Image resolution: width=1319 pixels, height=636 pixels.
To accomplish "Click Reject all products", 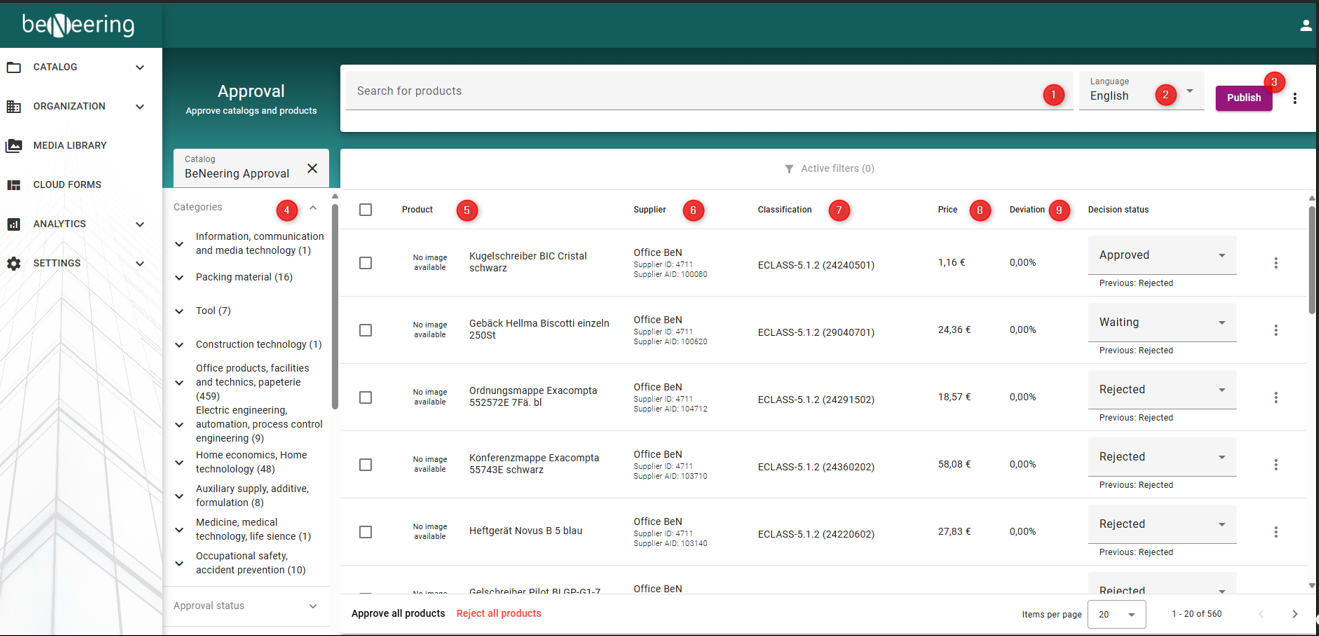I will [498, 614].
